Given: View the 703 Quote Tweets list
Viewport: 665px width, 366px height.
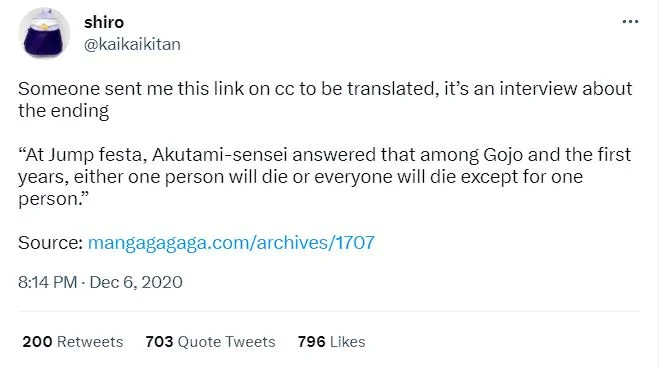Looking at the screenshot, I should point(210,341).
